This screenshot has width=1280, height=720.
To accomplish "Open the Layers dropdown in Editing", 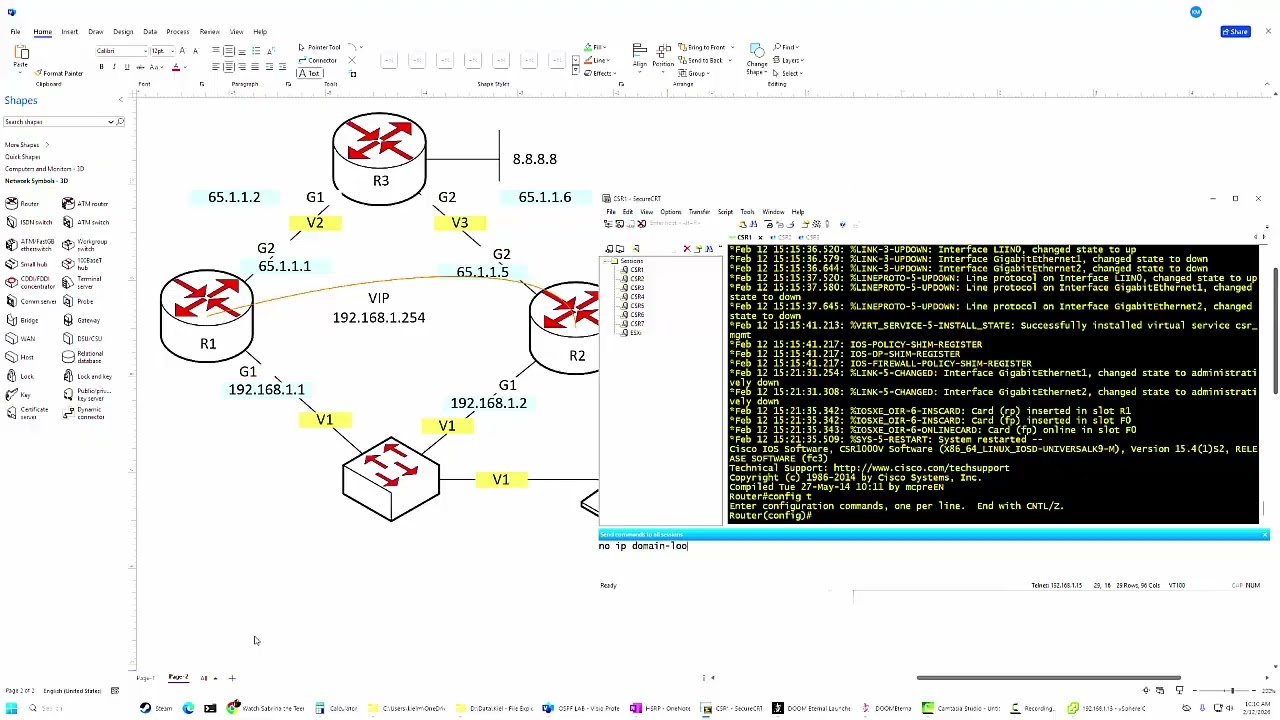I will 788,60.
